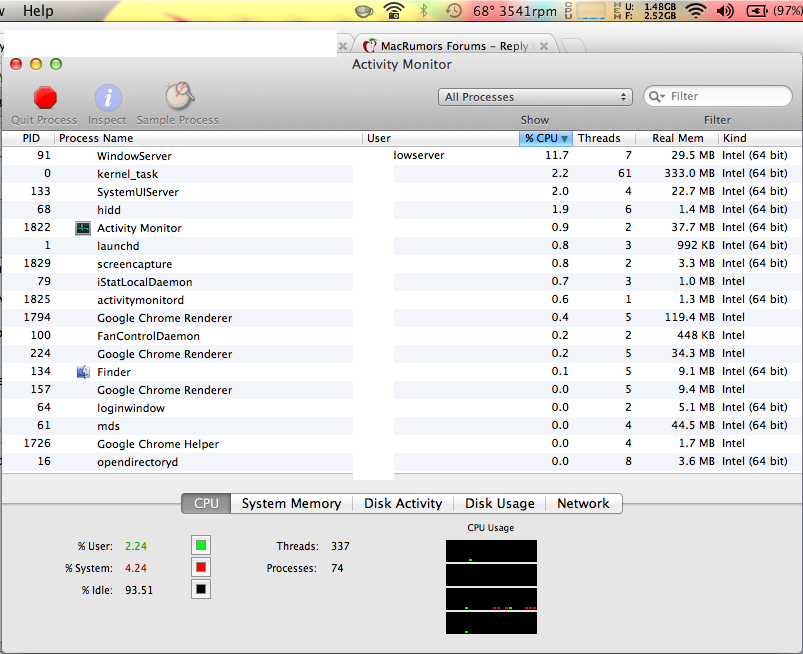The height and width of the screenshot is (654, 803).
Task: Switch to System Memory tab
Action: [x=291, y=503]
